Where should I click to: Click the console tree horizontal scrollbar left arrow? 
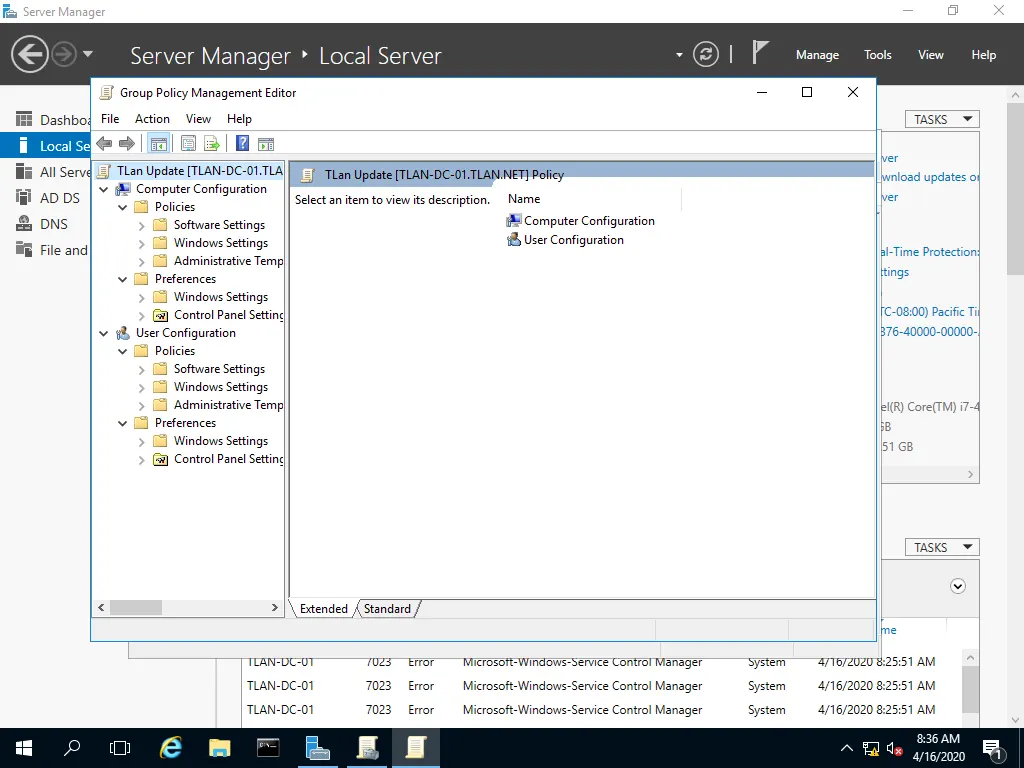click(x=101, y=608)
